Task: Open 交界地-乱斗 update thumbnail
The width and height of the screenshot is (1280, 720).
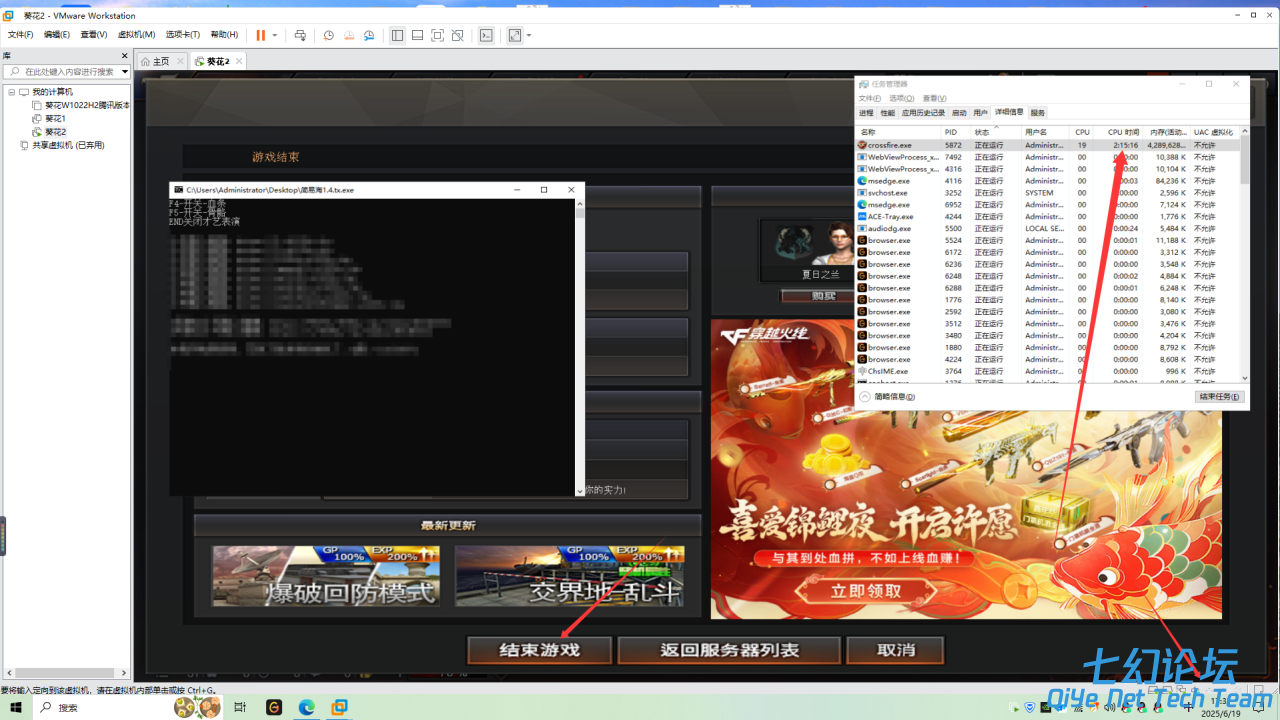Action: pos(569,576)
